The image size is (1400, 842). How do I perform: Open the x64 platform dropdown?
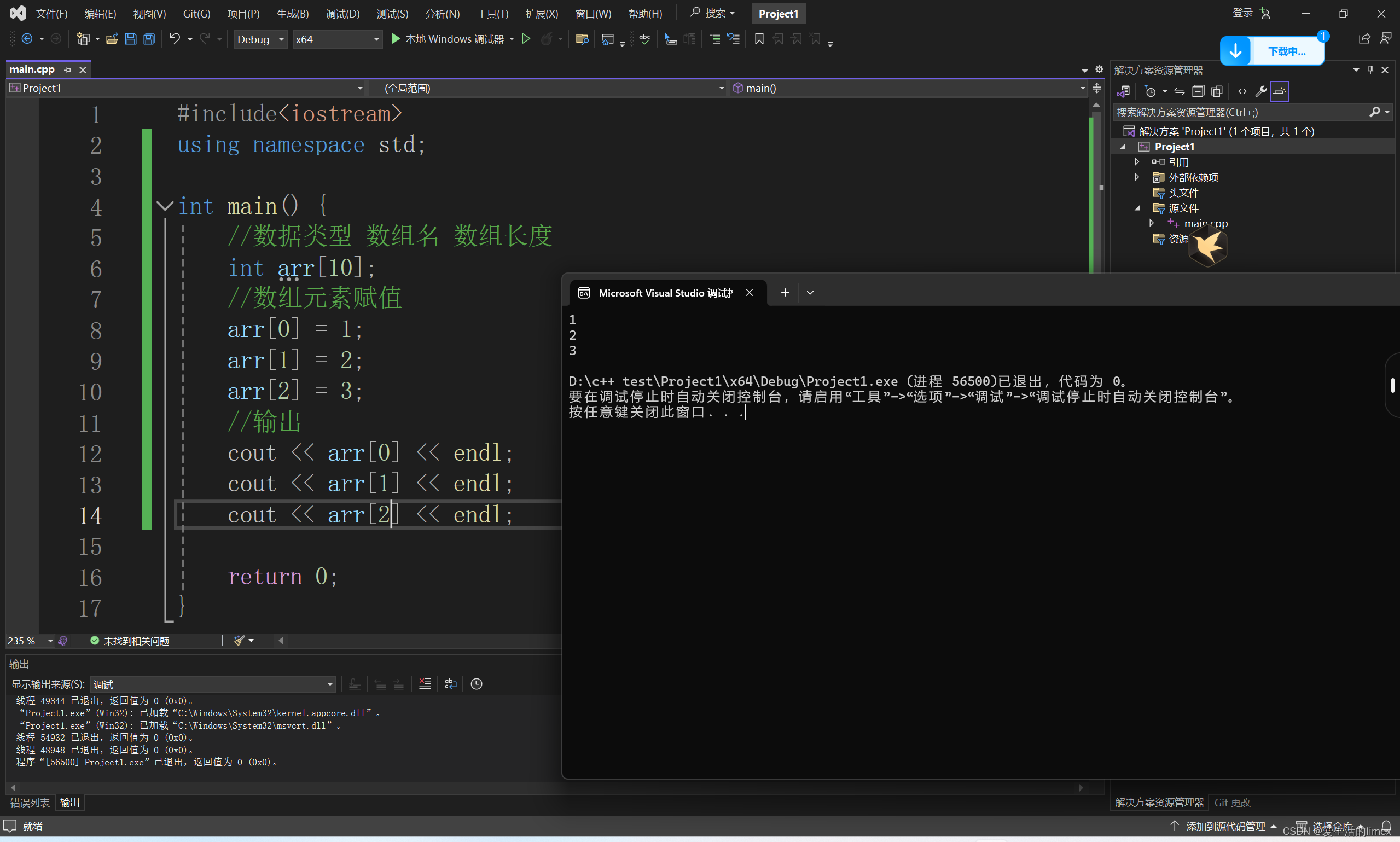pyautogui.click(x=337, y=39)
